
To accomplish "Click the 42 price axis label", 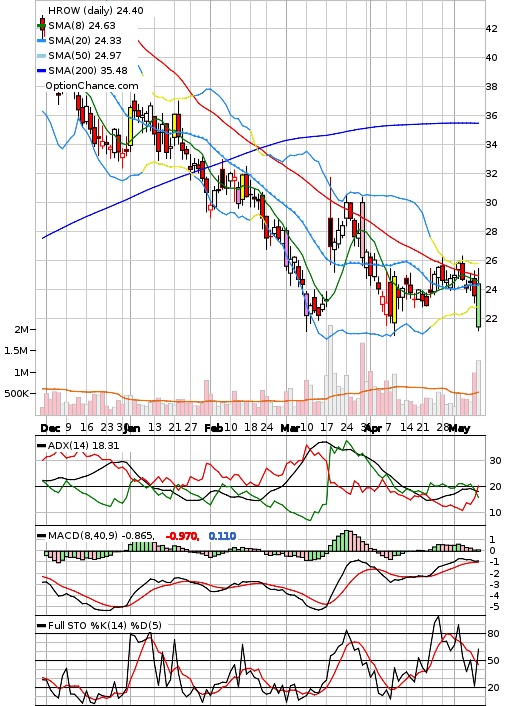I will [x=491, y=29].
